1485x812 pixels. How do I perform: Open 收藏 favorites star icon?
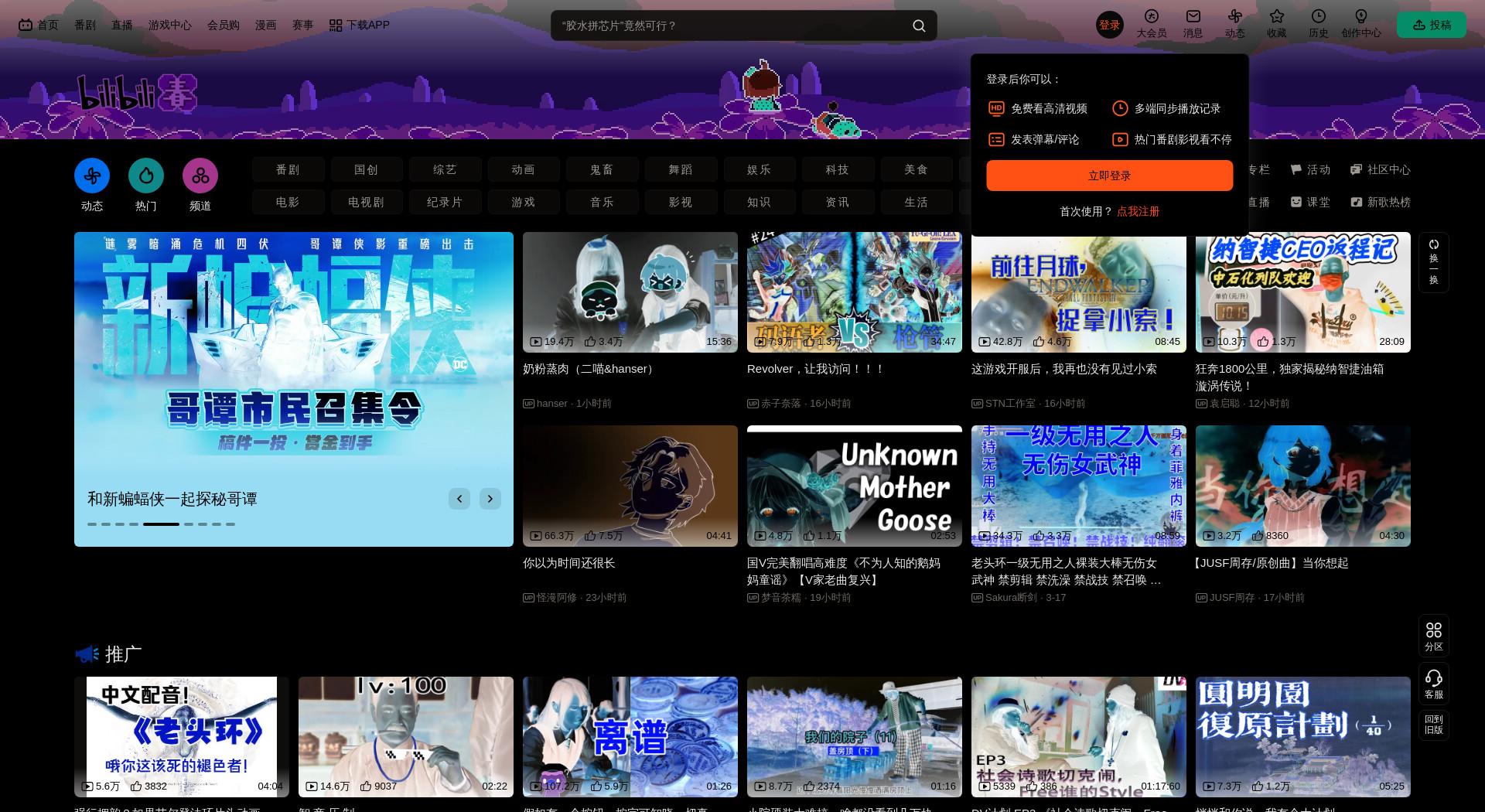click(1276, 24)
